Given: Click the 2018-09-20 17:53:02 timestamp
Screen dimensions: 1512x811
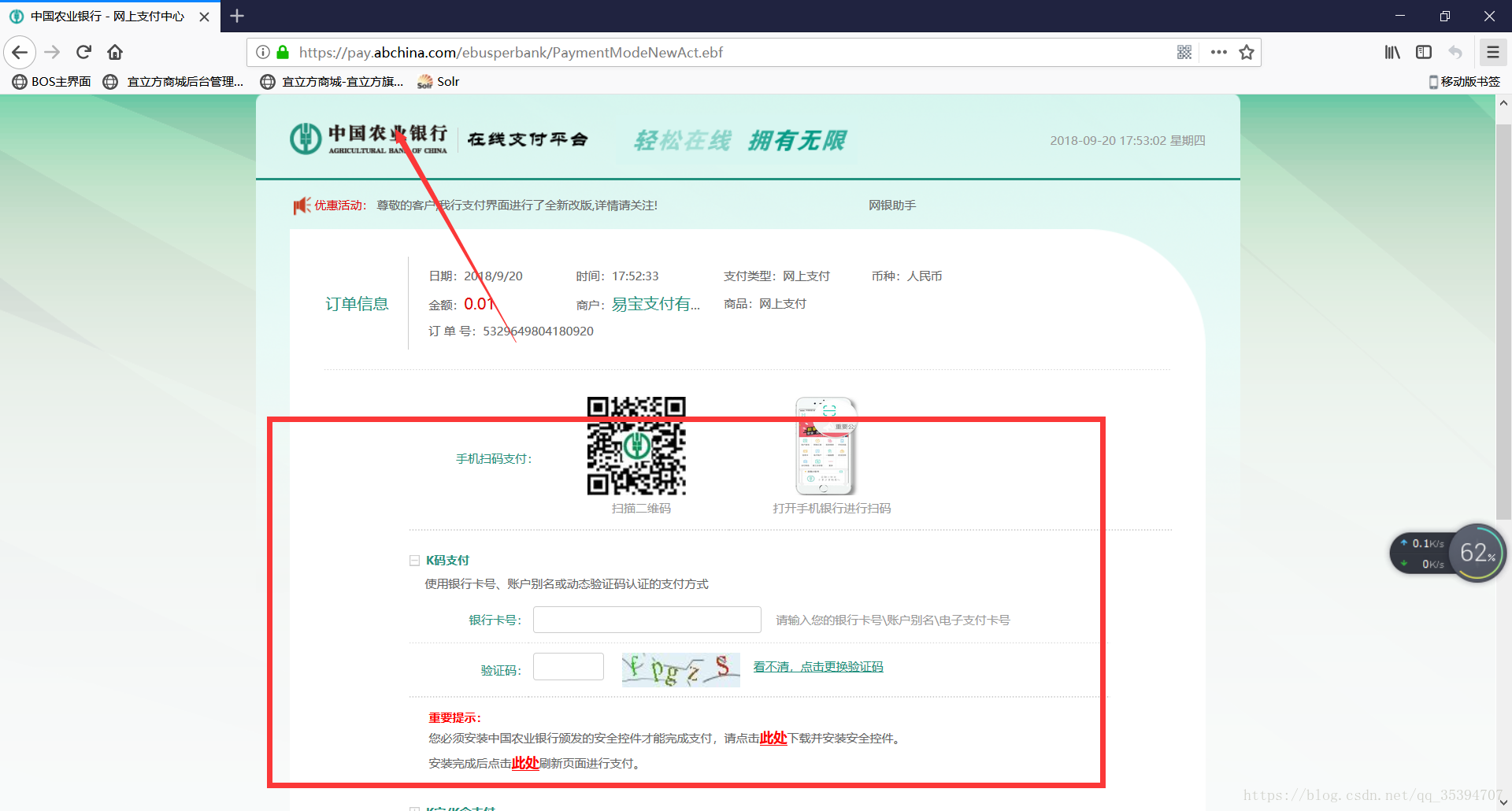Looking at the screenshot, I should click(1127, 140).
